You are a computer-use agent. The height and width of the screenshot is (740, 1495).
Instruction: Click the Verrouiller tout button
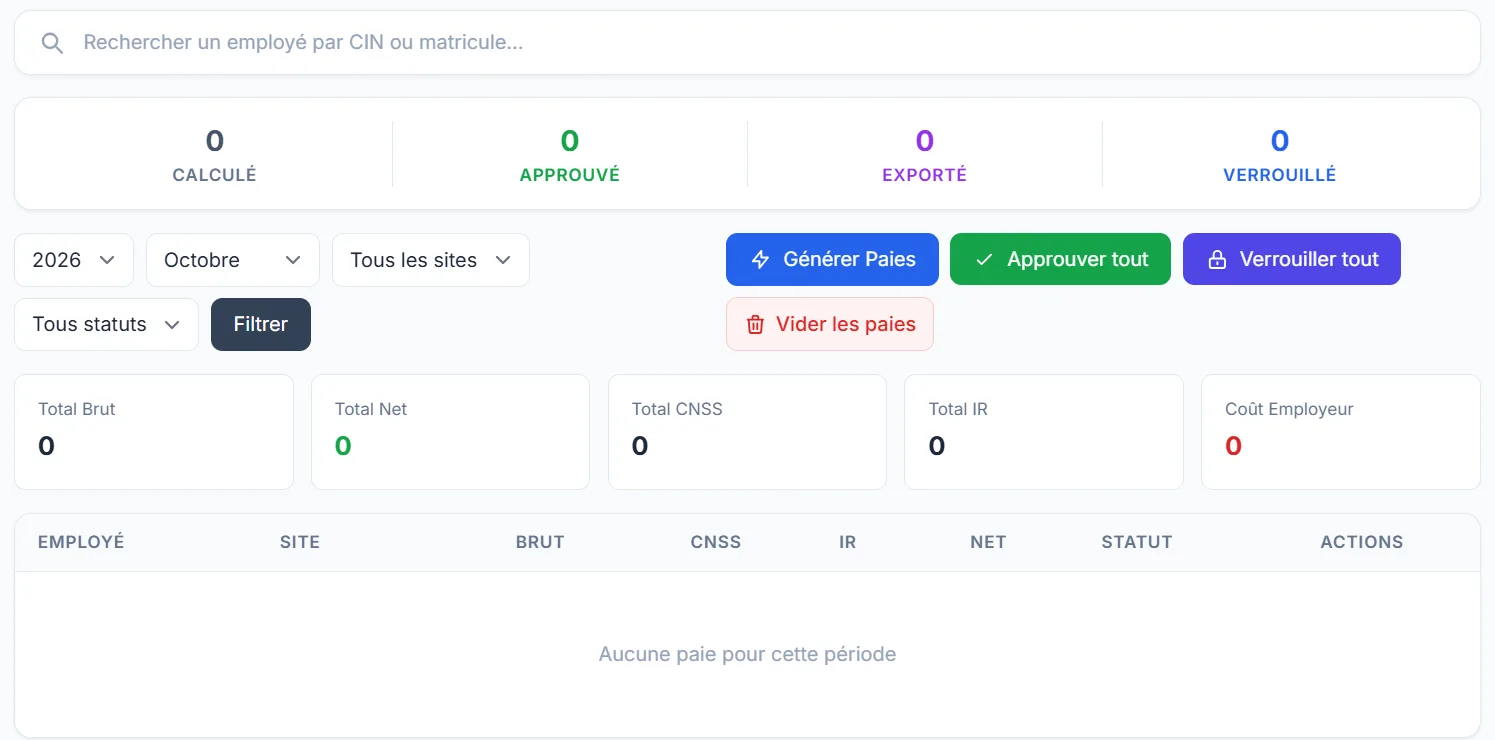pos(1292,260)
